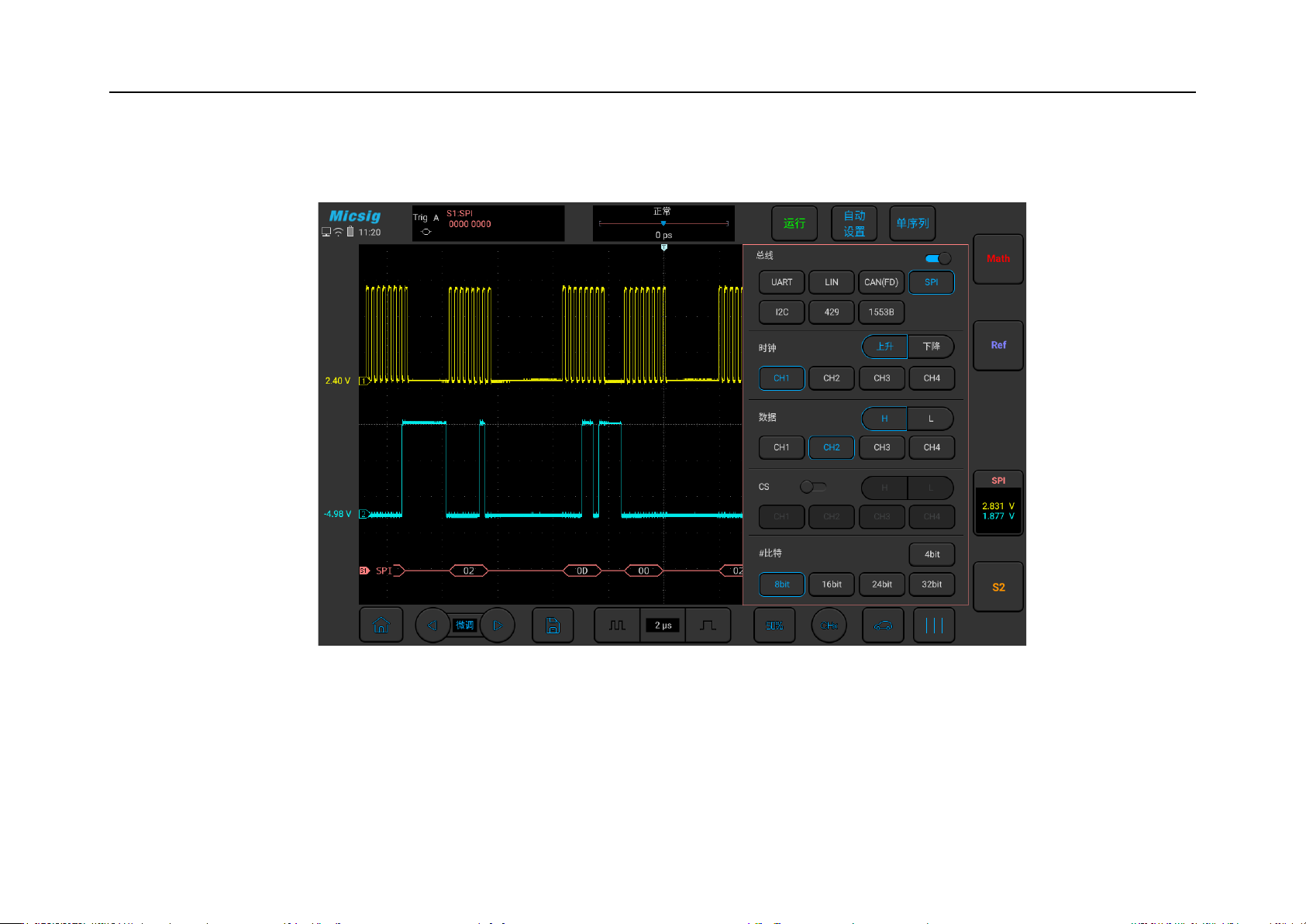Select the cyan channel 2 ground marker
The height and width of the screenshot is (924, 1306).
pos(363,514)
